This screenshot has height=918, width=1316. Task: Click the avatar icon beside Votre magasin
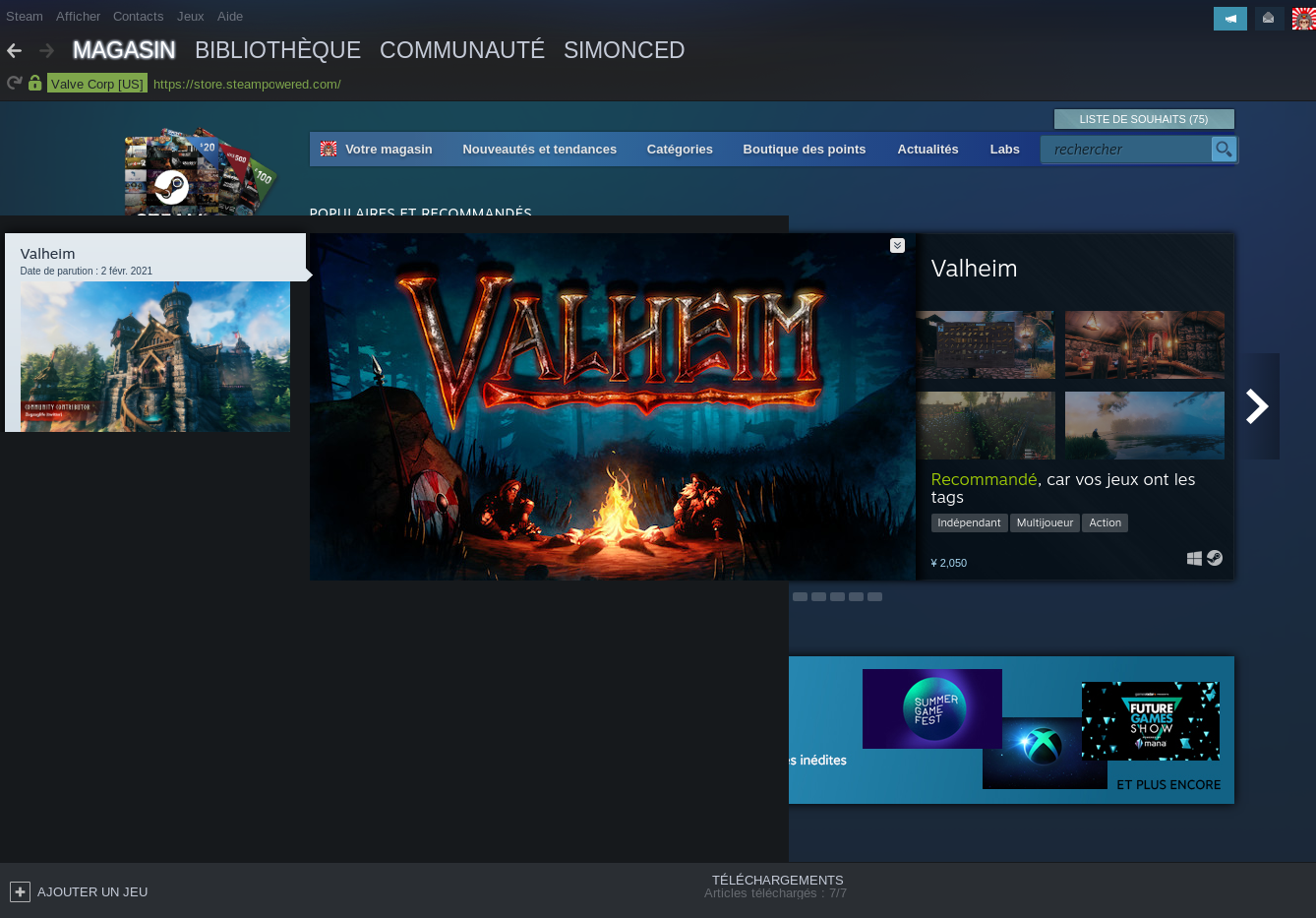tap(329, 149)
